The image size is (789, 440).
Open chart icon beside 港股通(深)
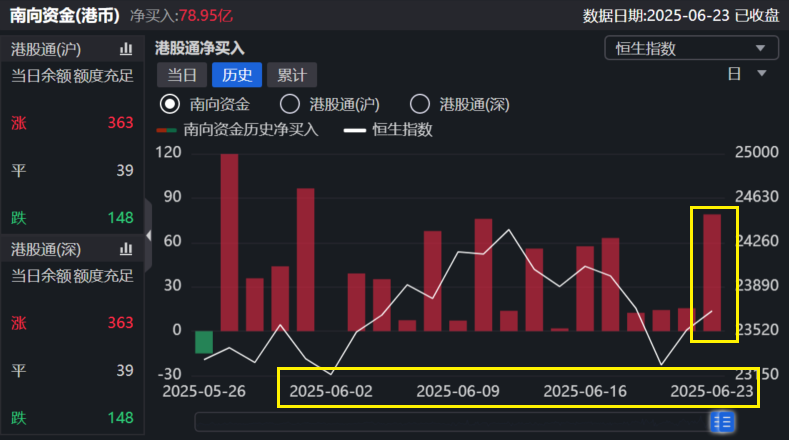click(126, 249)
